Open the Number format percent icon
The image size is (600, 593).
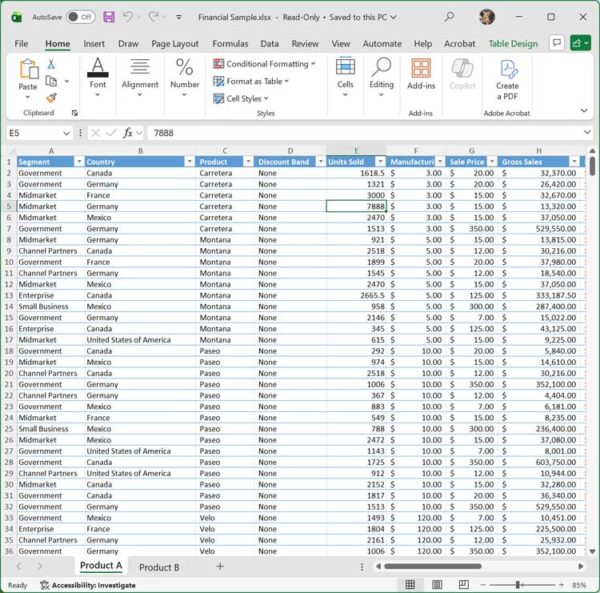[184, 67]
